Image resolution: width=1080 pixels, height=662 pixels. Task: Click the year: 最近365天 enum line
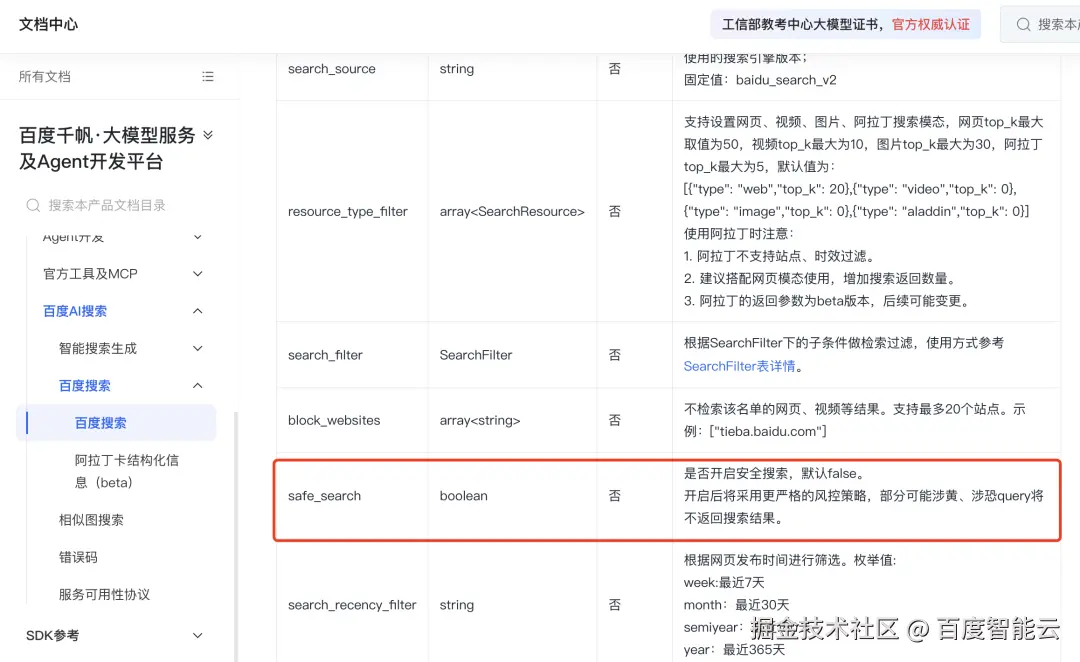[x=734, y=650]
